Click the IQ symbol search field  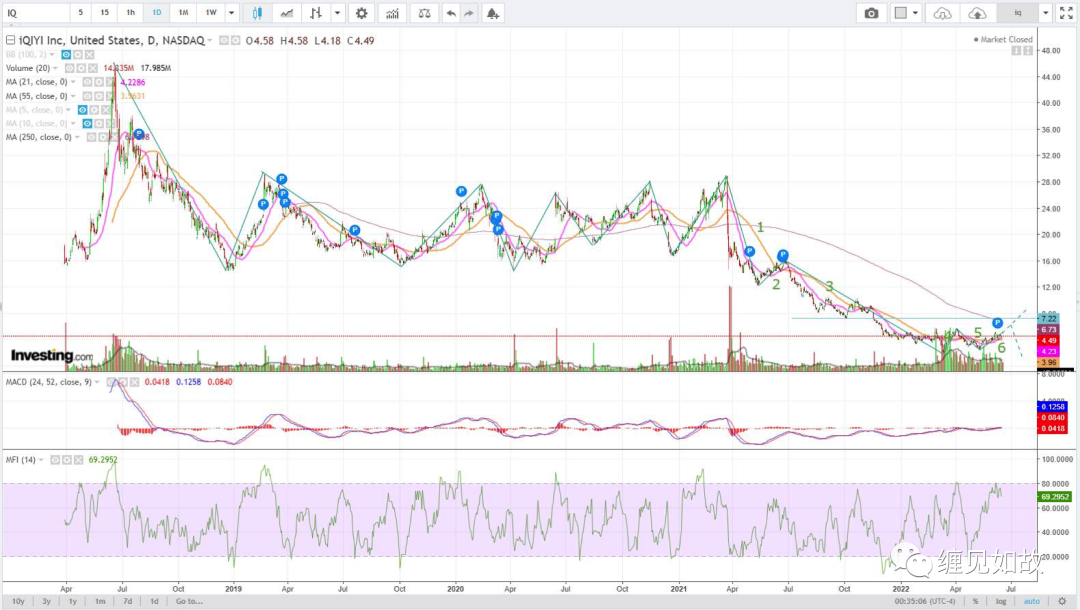point(36,13)
